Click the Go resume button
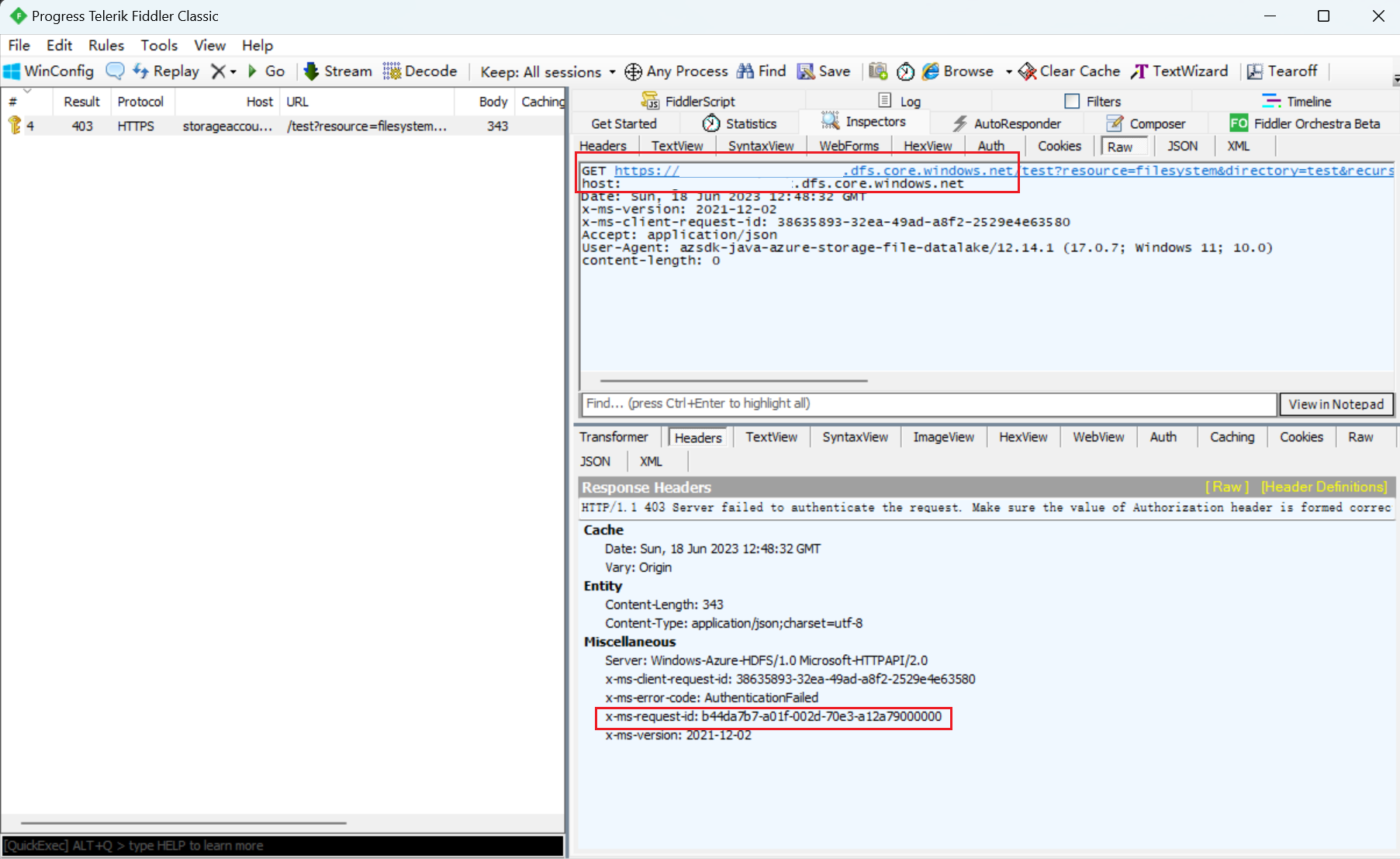The image size is (1400, 859). (x=266, y=71)
